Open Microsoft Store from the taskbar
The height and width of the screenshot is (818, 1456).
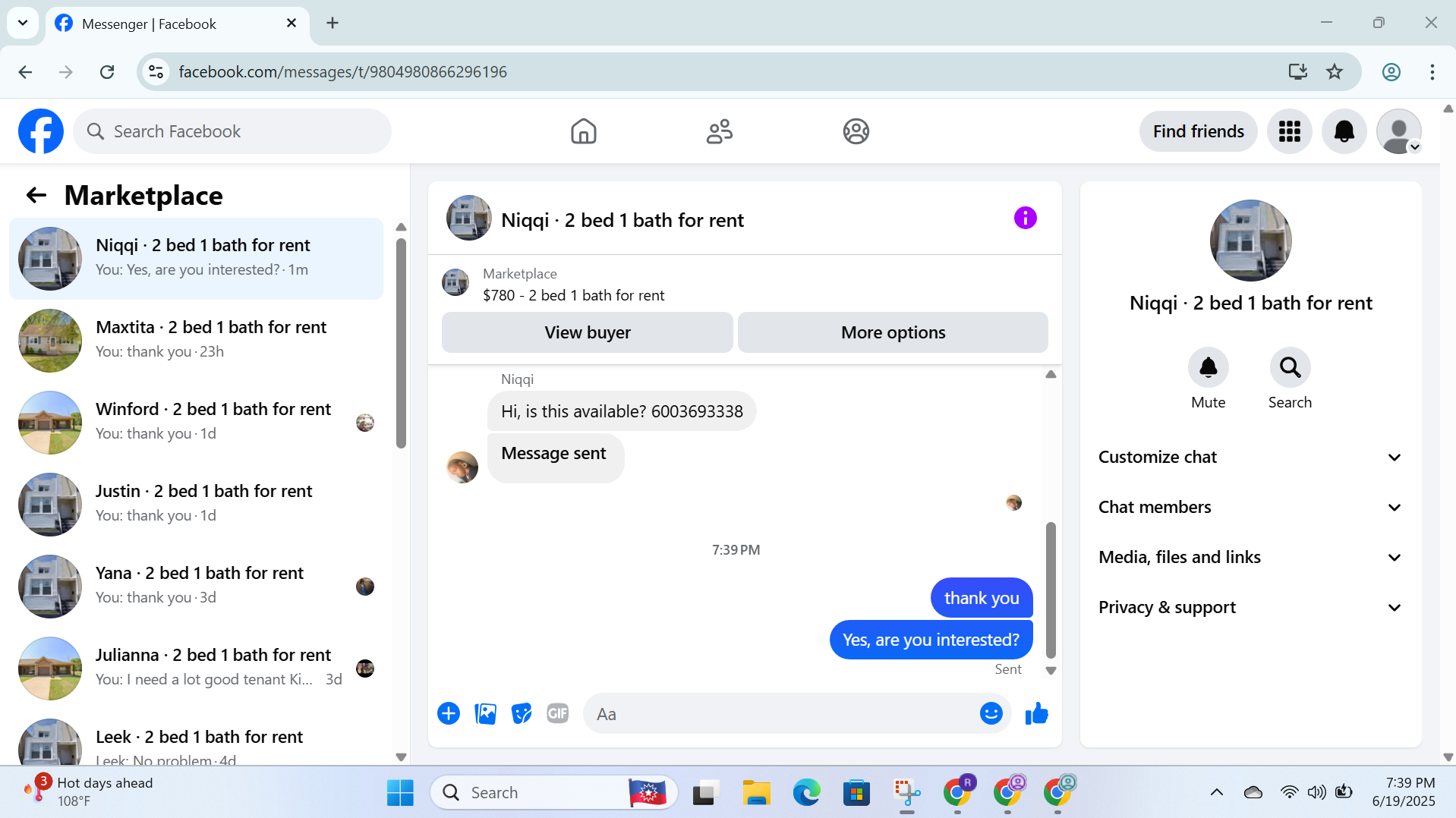click(856, 793)
